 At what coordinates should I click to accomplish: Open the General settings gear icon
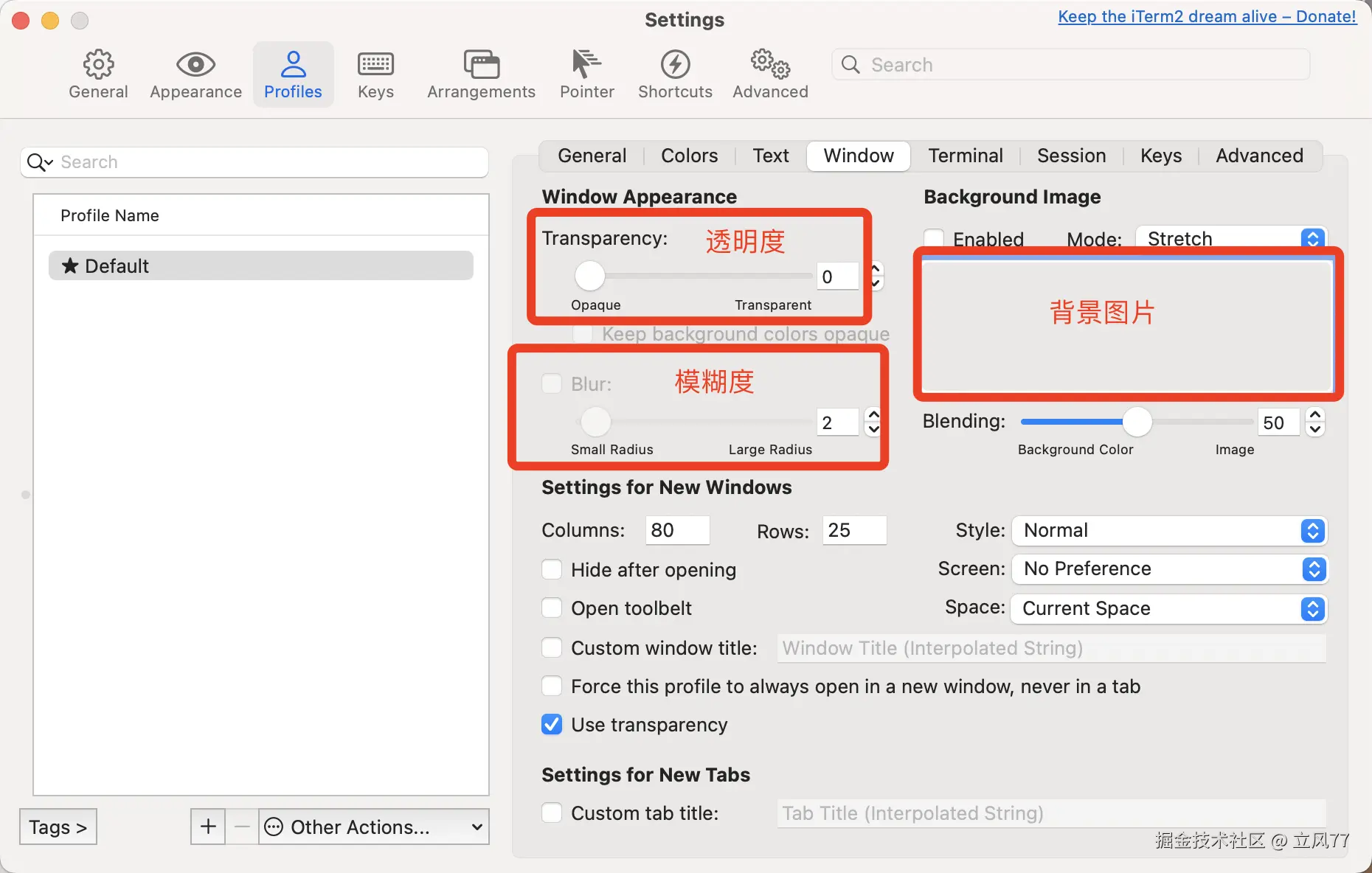[x=98, y=65]
